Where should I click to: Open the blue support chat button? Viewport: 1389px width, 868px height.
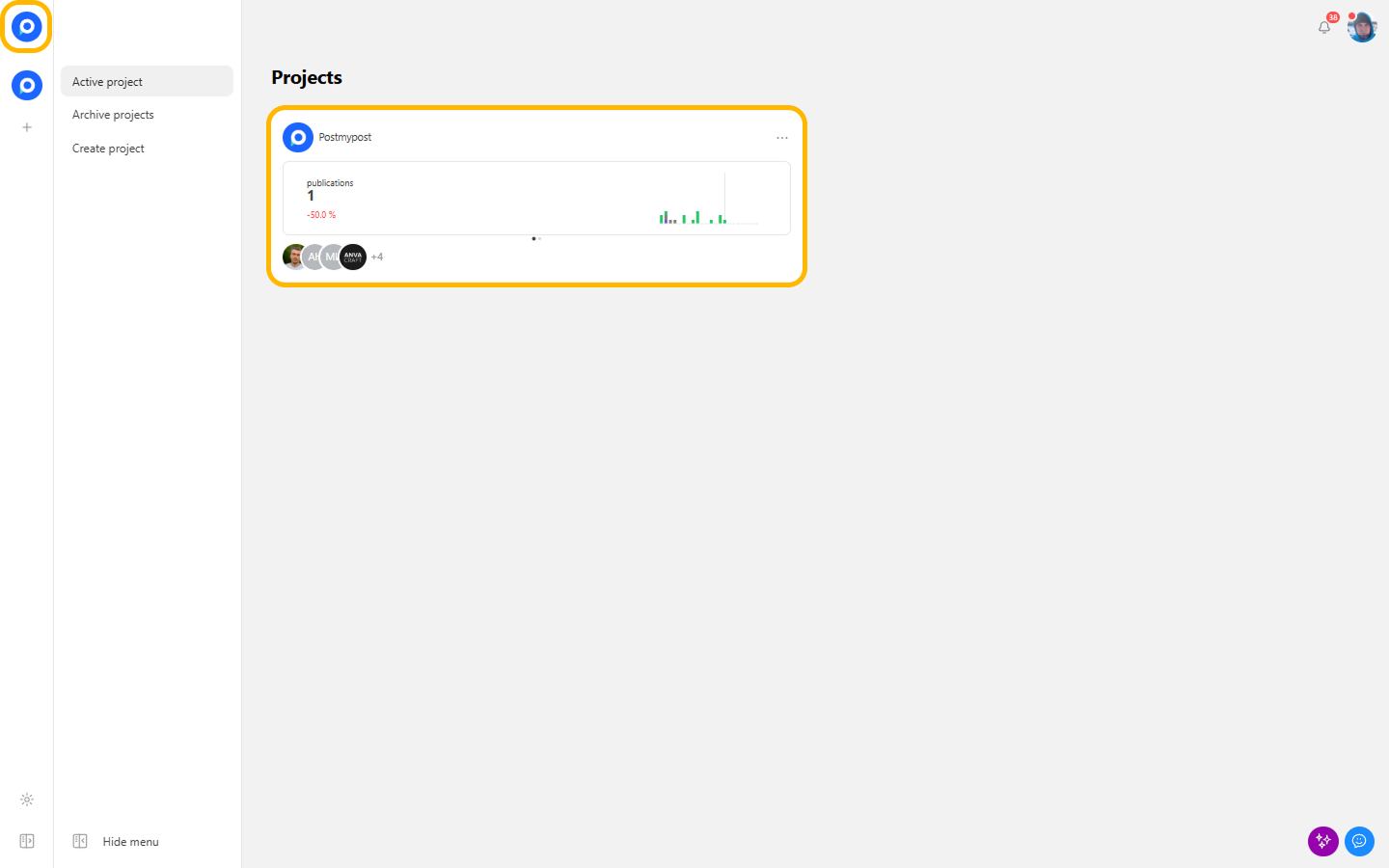coord(1359,841)
